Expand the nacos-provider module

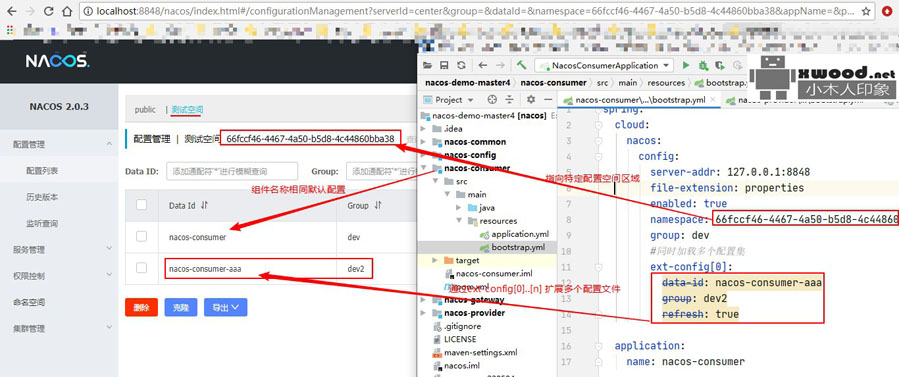pos(424,313)
